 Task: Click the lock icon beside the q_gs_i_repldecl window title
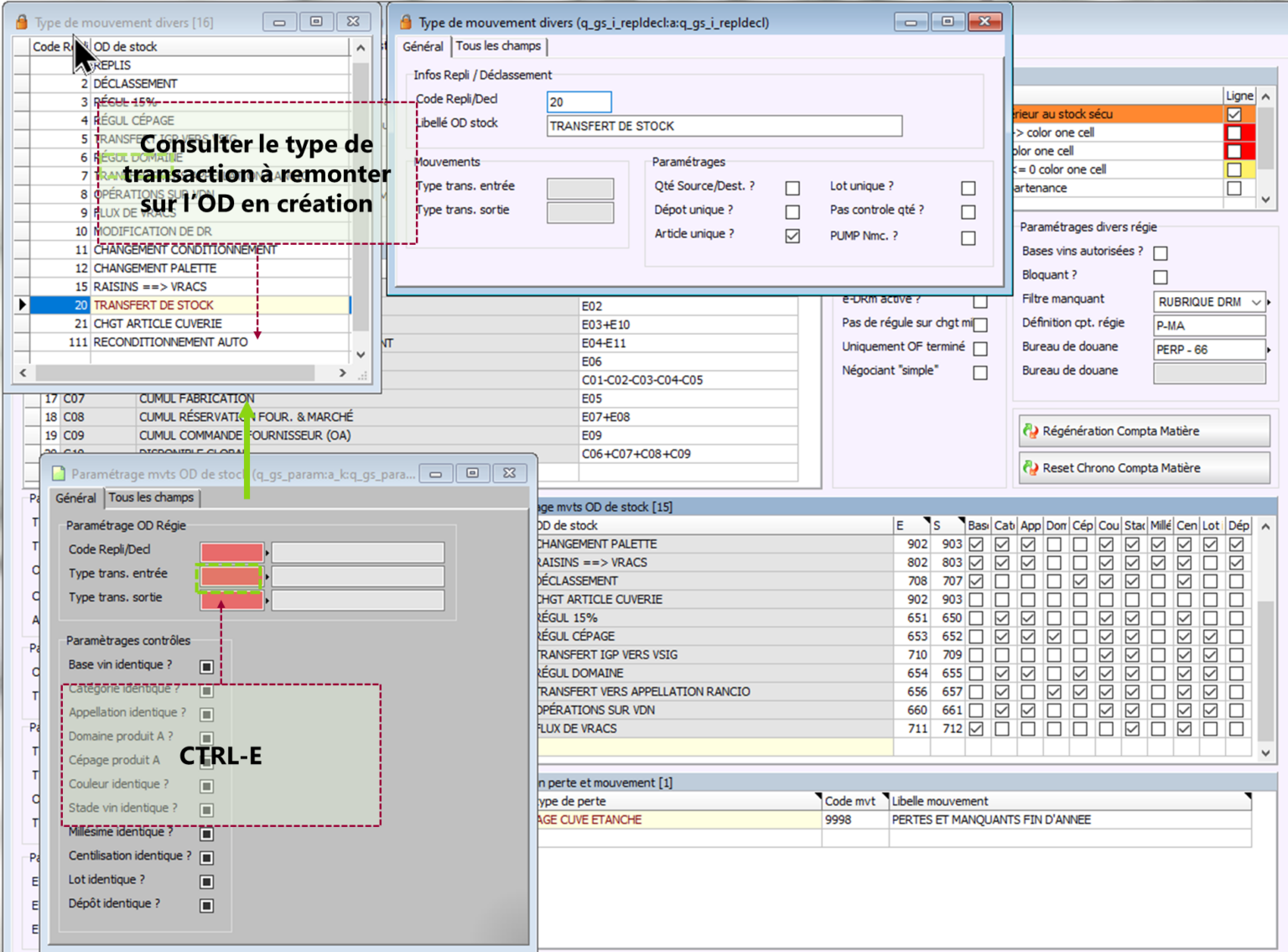[406, 22]
